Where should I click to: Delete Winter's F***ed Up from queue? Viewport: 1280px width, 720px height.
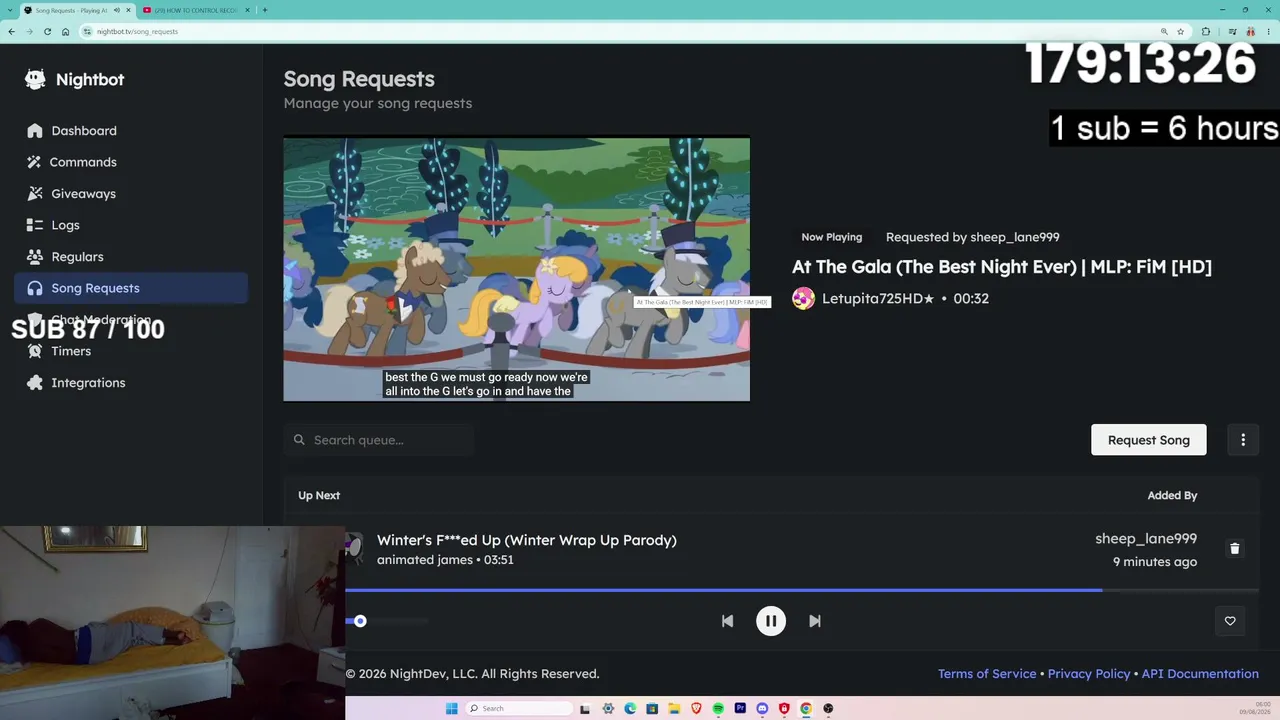[x=1235, y=549]
